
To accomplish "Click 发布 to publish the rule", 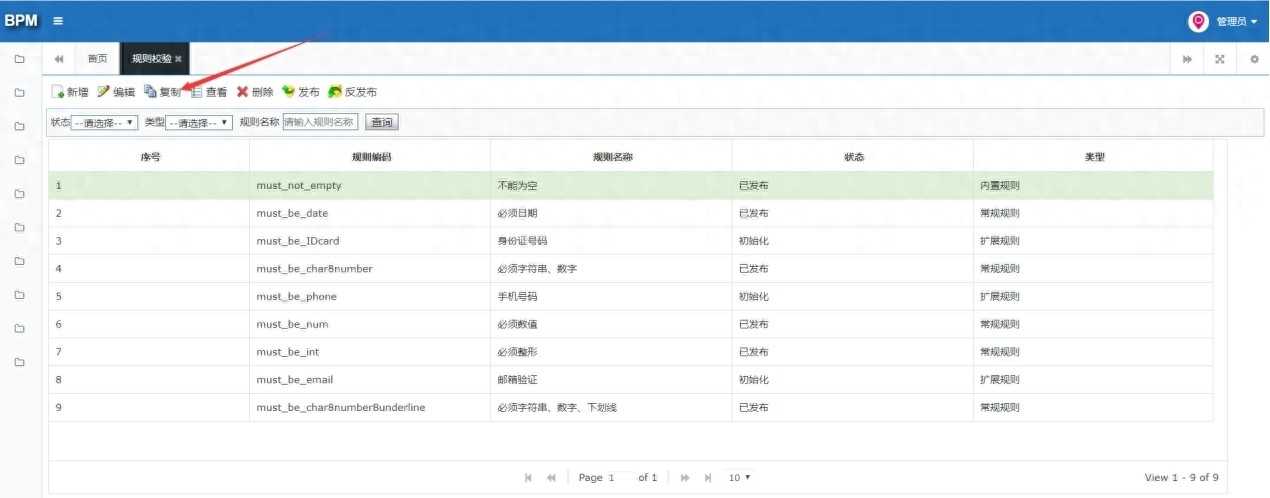I will point(301,92).
